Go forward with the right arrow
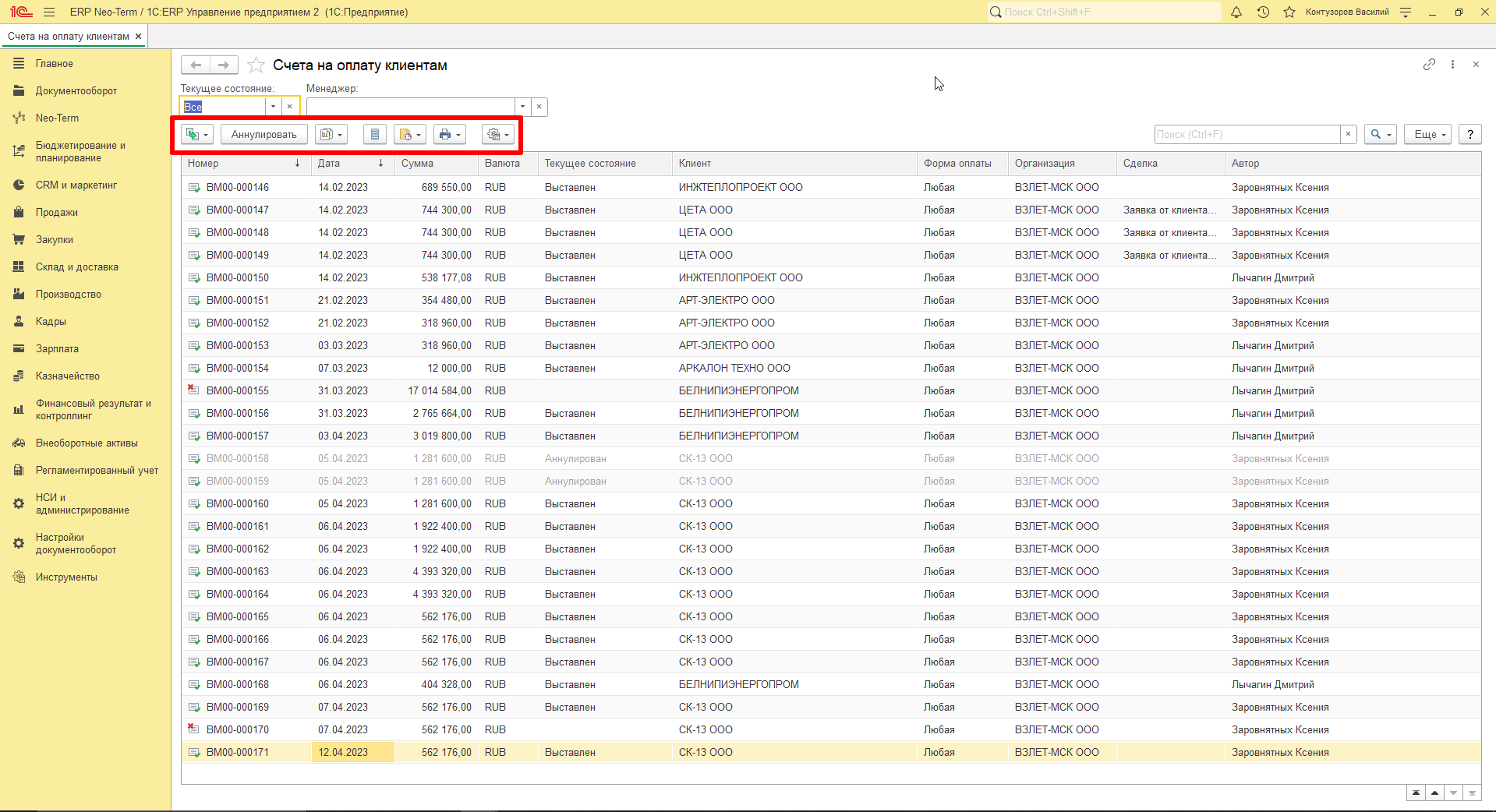 [x=225, y=65]
